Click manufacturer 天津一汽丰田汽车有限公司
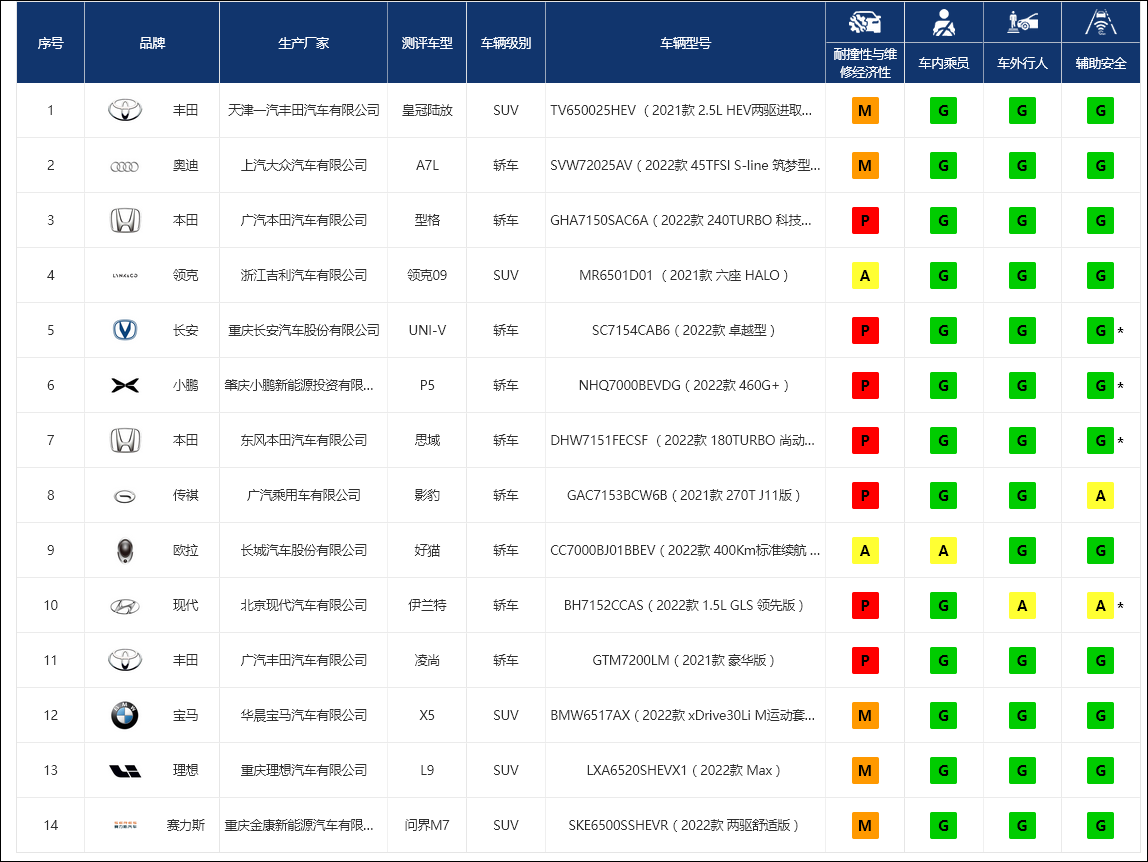Screen dimensions: 1148x862 [x=304, y=111]
